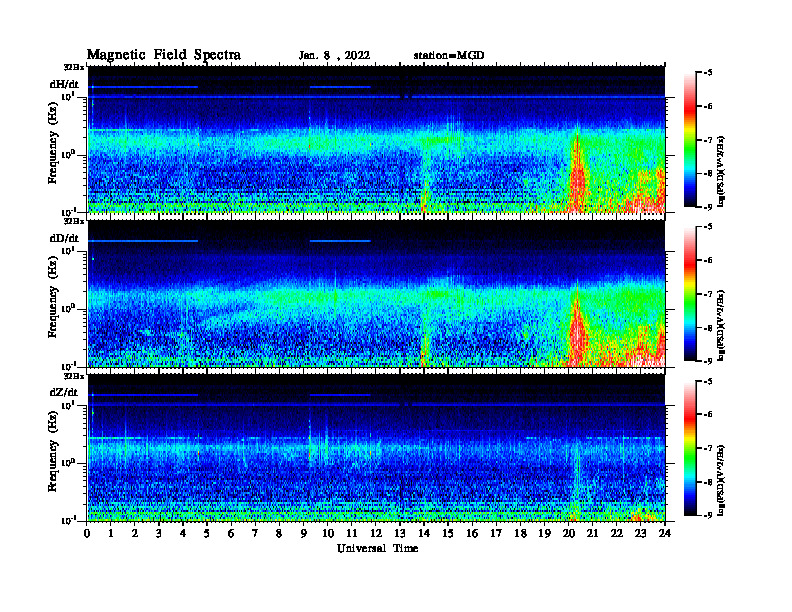This screenshot has height=612, width=792.
Task: Click hour tick label "15" on time axis
Action: (448, 533)
